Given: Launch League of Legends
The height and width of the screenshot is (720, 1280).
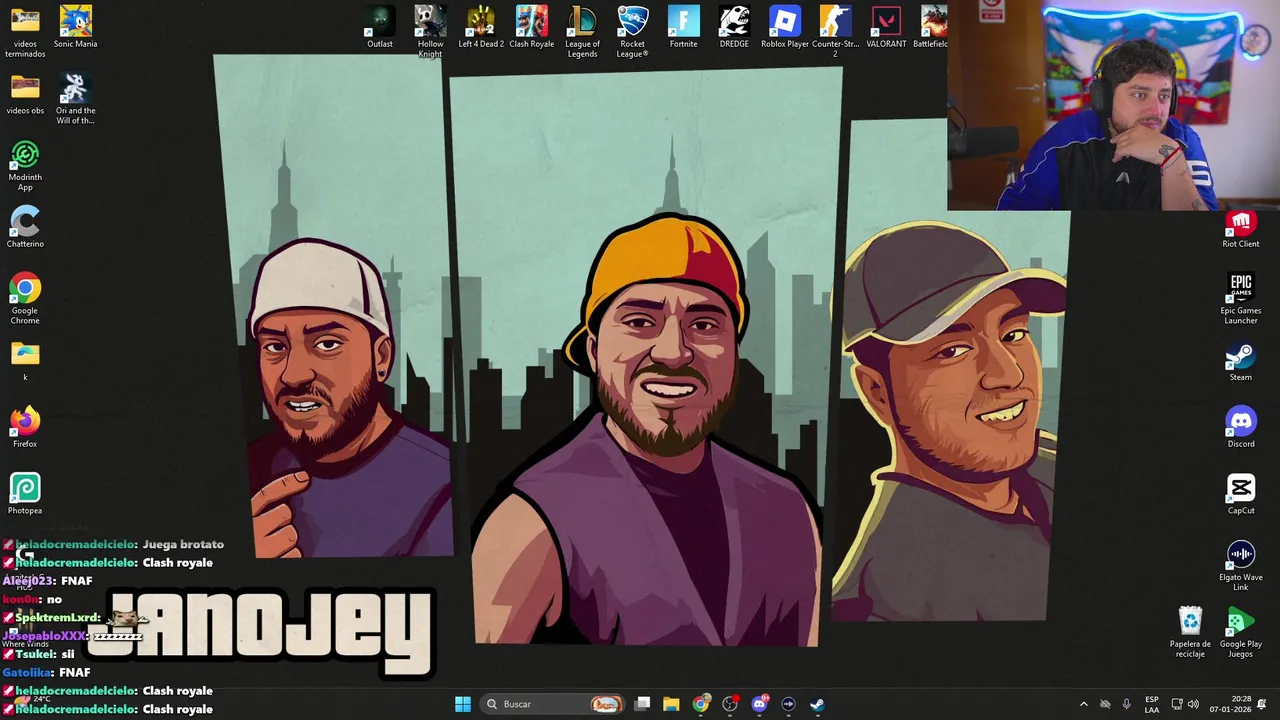Looking at the screenshot, I should coord(582,32).
